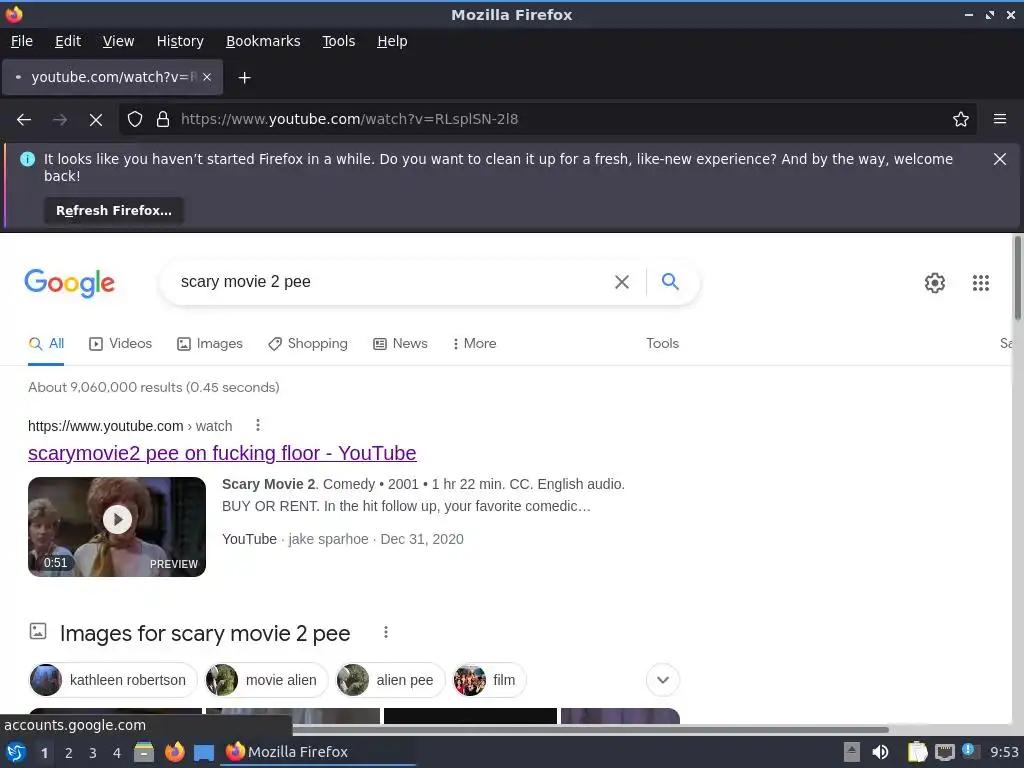
Task: Open the Firefox hamburger application menu
Action: click(1000, 119)
